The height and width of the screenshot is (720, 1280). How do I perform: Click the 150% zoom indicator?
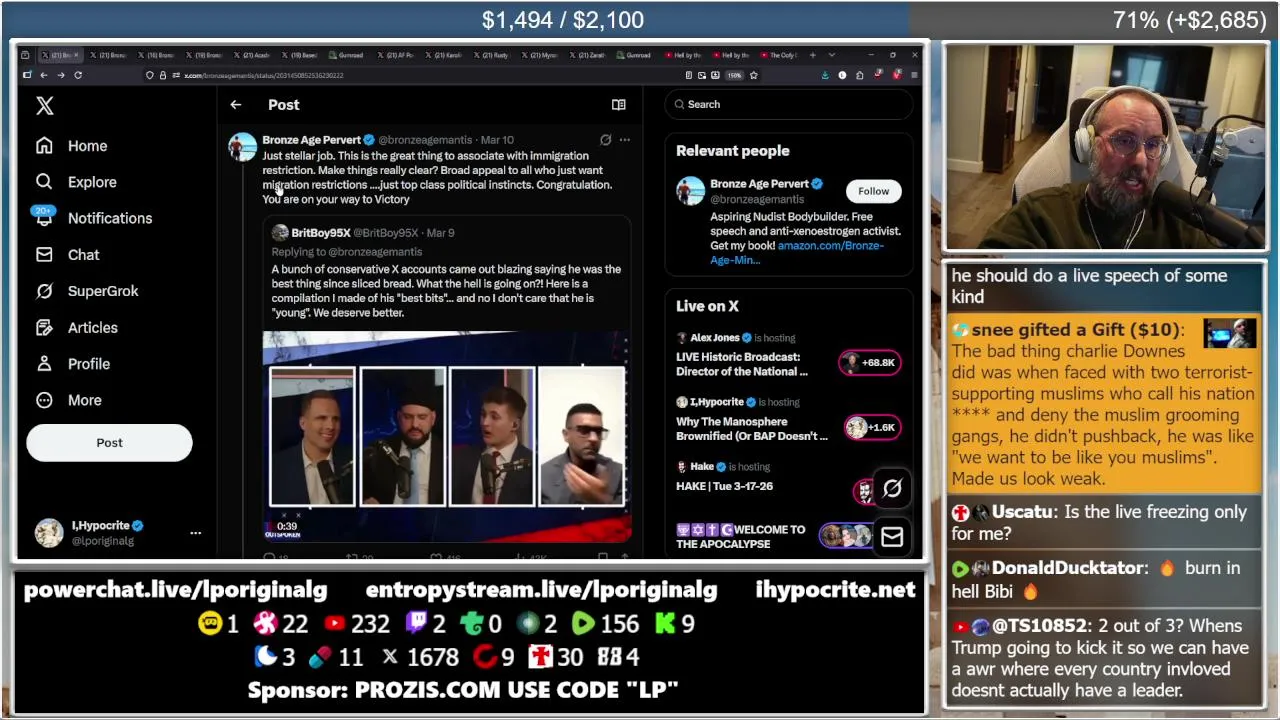pos(735,75)
